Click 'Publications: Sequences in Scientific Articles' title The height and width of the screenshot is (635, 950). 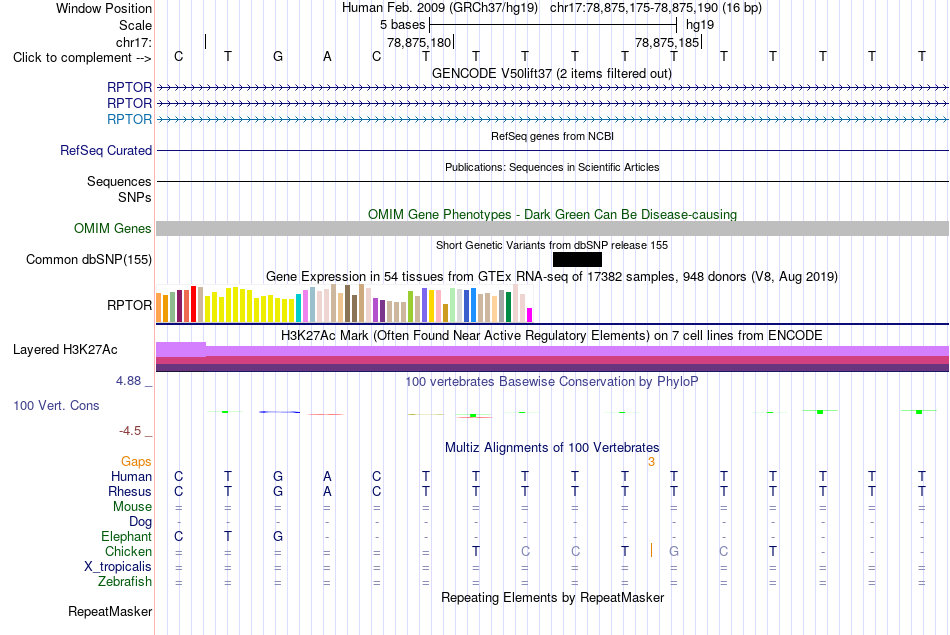pos(552,167)
